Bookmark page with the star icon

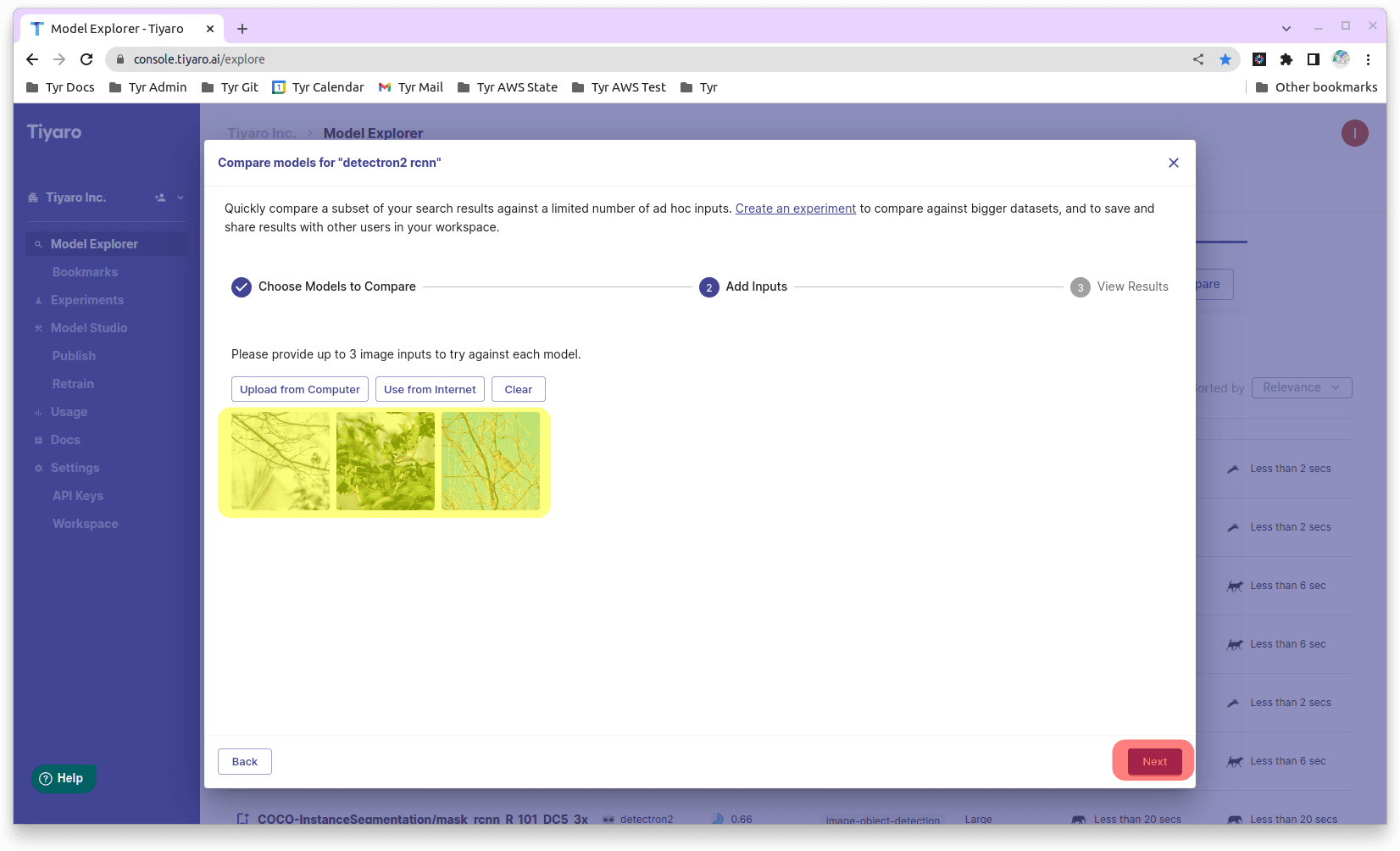coord(1225,59)
